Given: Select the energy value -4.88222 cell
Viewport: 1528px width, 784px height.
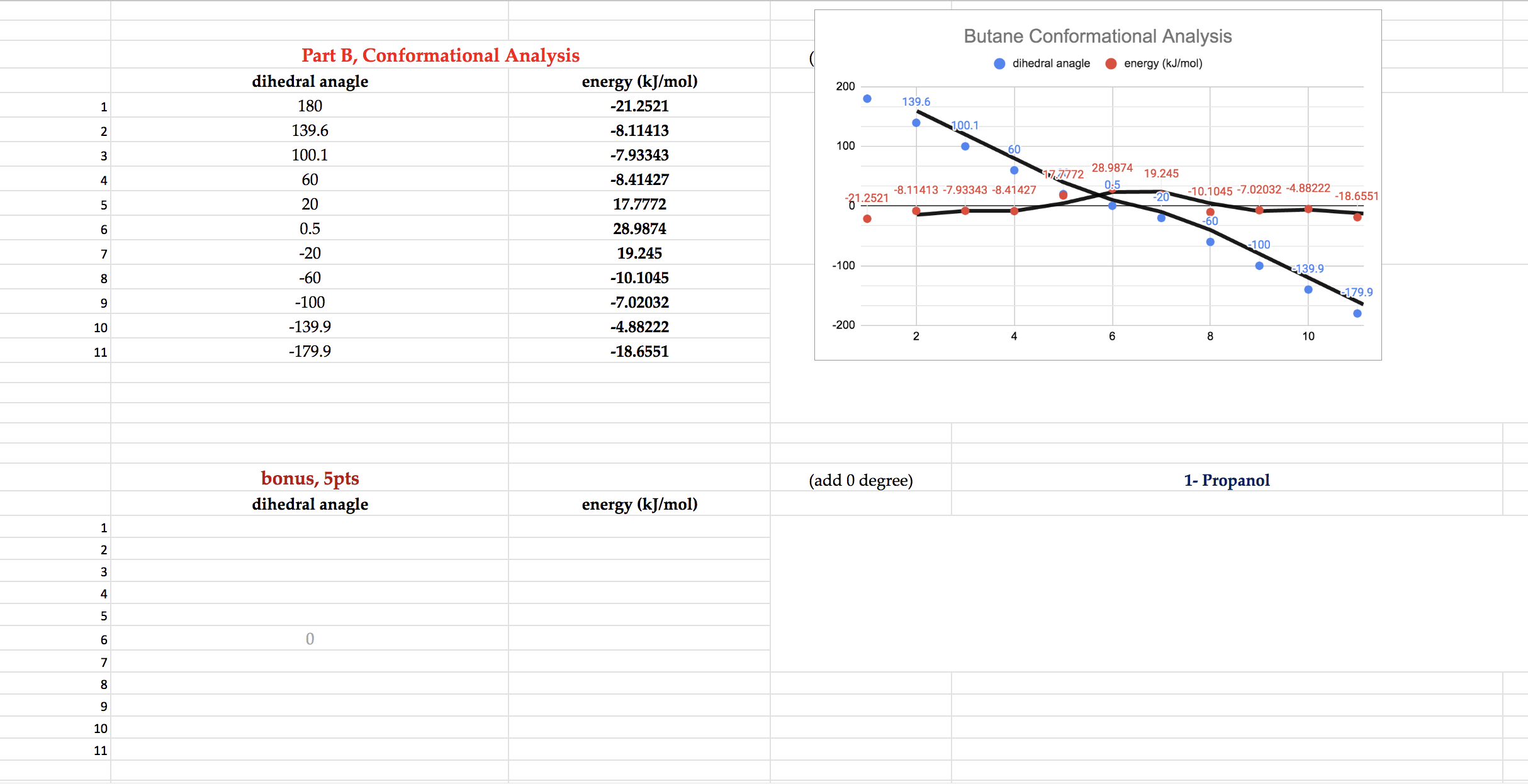Looking at the screenshot, I should pos(639,327).
